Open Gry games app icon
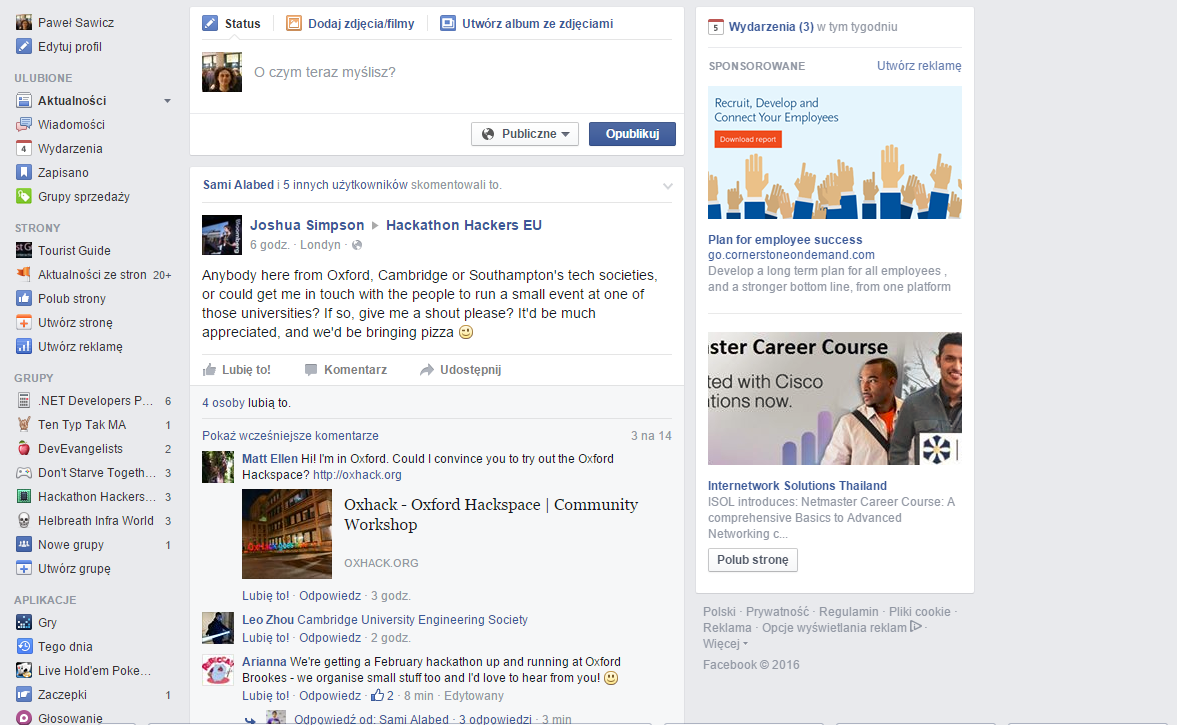This screenshot has height=725, width=1177. [x=24, y=623]
